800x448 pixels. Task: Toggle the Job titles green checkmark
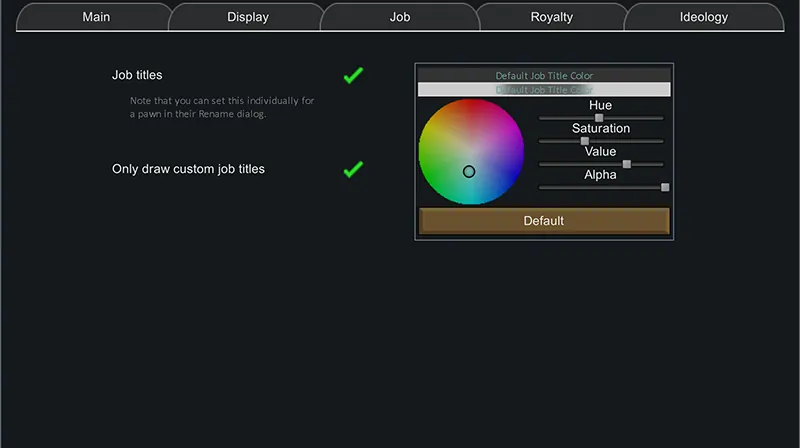pyautogui.click(x=353, y=76)
